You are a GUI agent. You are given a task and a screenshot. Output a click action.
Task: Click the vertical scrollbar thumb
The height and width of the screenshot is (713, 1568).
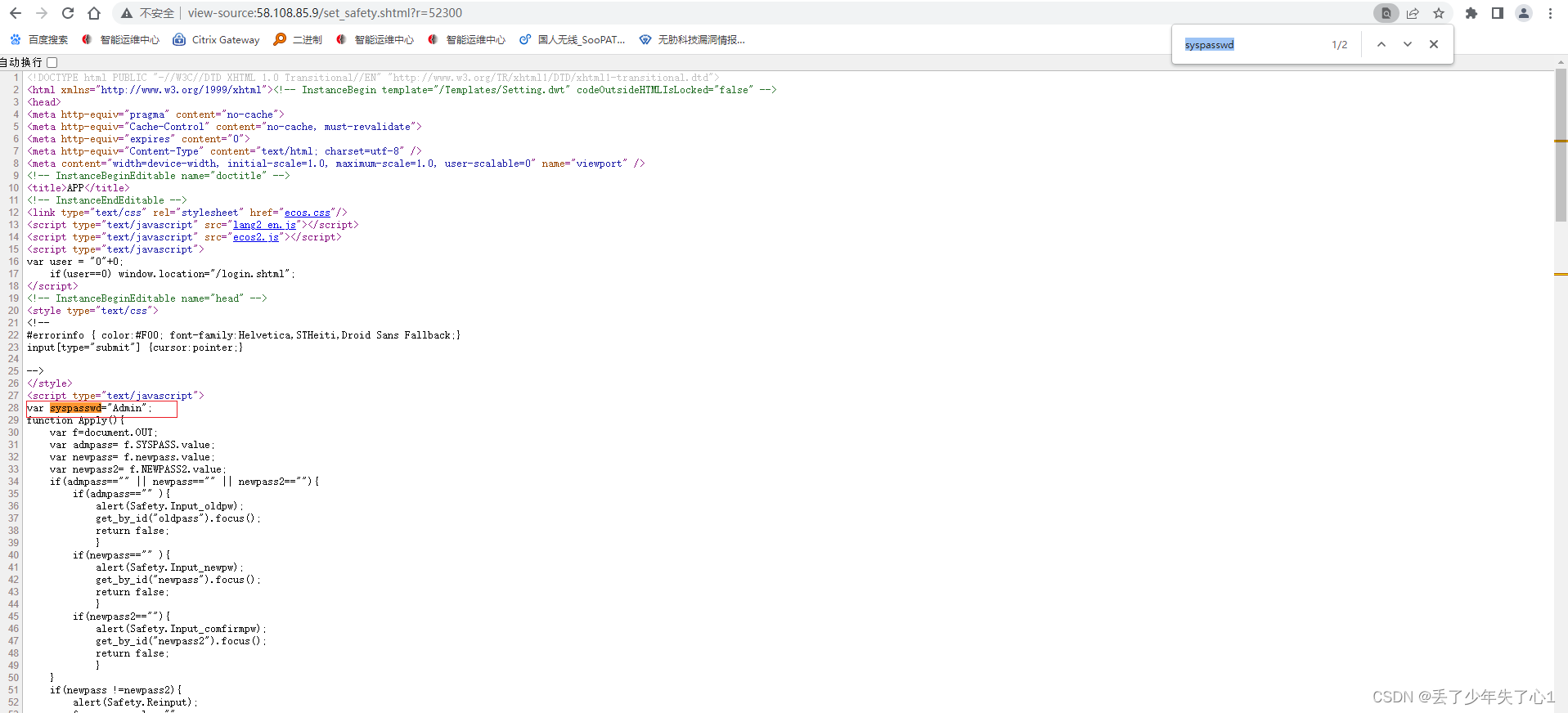point(1561,146)
